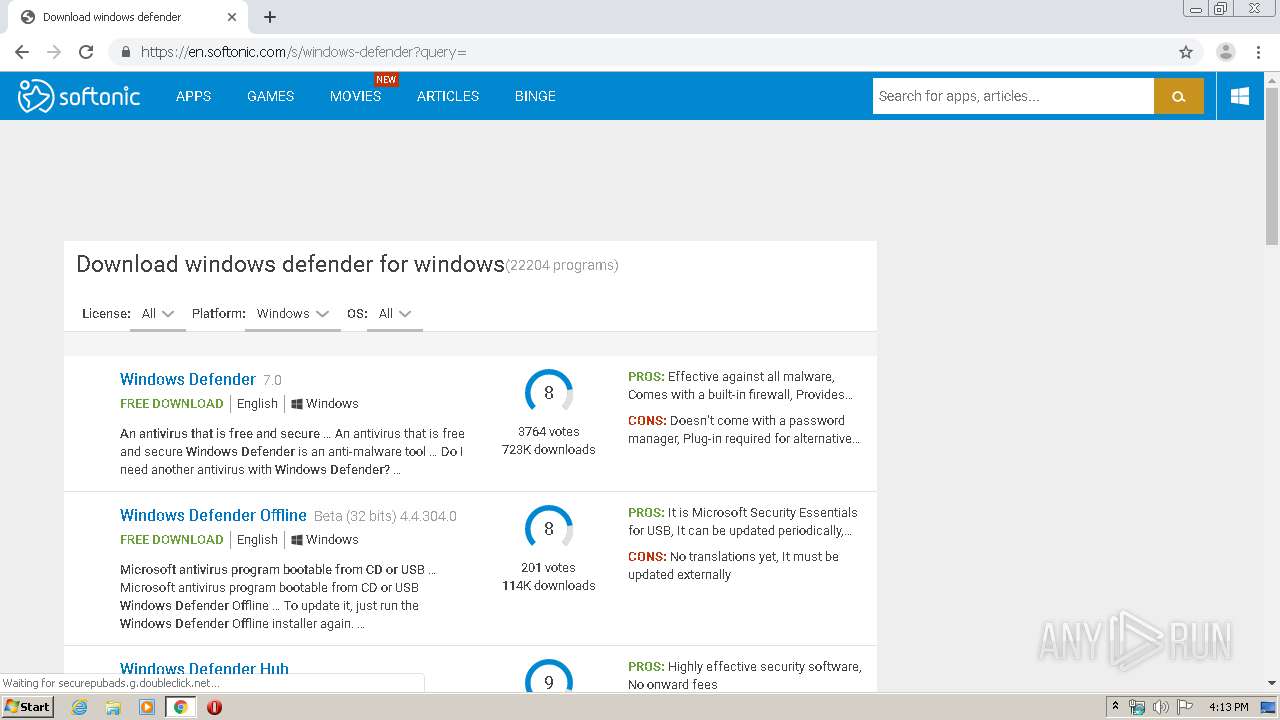
Task: Click the 201 votes text
Action: pyautogui.click(x=549, y=568)
